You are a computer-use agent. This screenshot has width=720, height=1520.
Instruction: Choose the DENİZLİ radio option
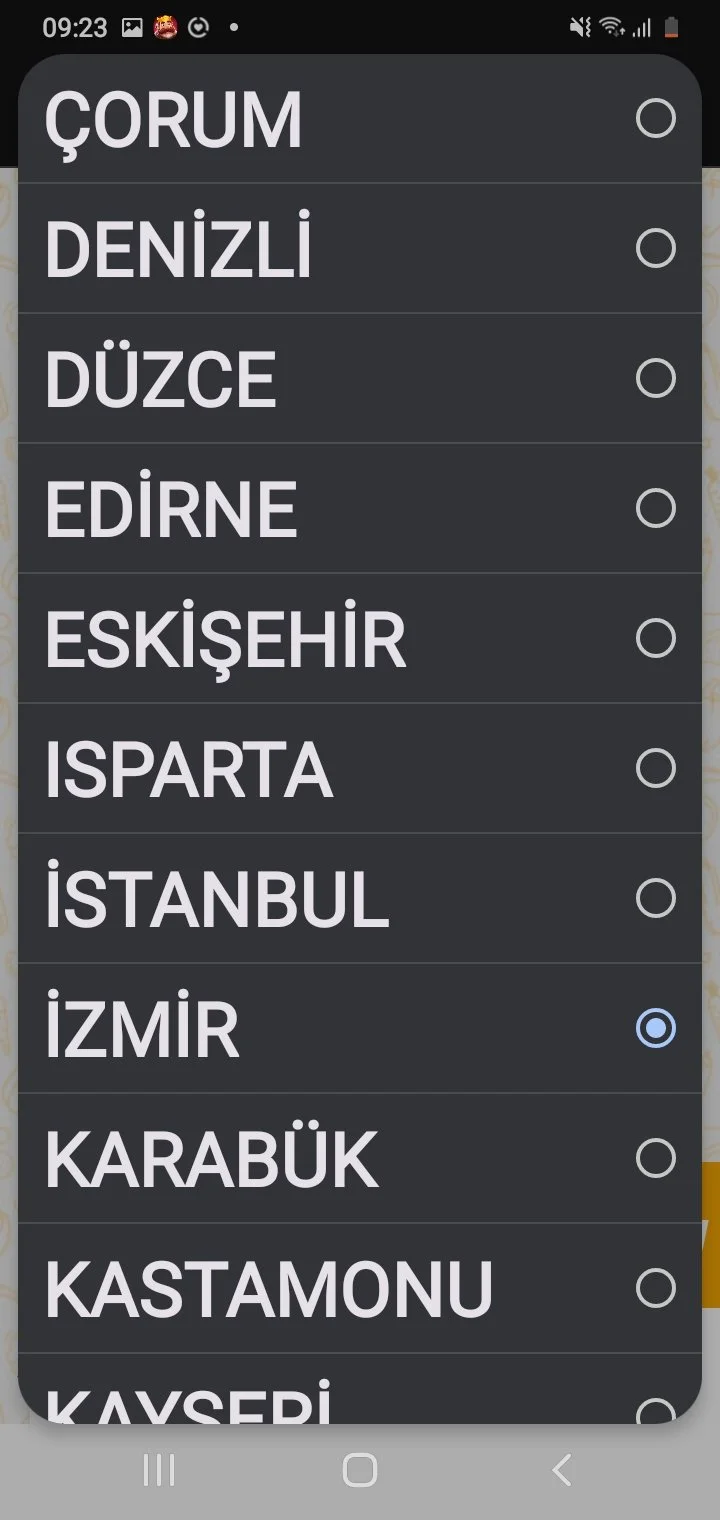[x=655, y=248]
